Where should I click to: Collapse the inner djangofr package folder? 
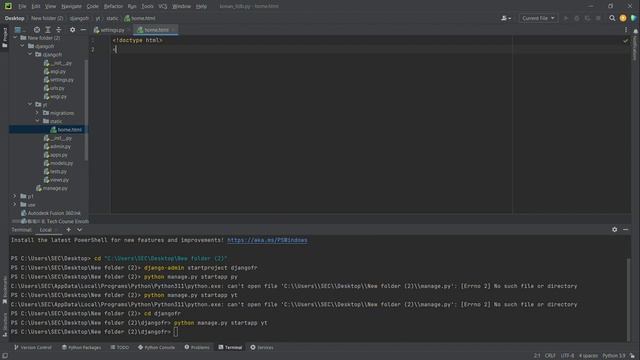coord(30,54)
